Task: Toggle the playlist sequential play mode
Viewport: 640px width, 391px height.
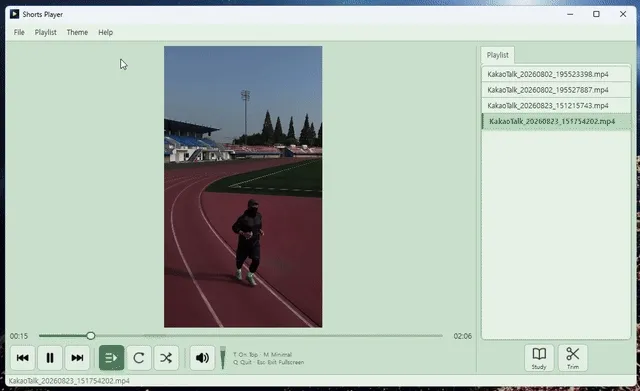Action: [x=111, y=358]
